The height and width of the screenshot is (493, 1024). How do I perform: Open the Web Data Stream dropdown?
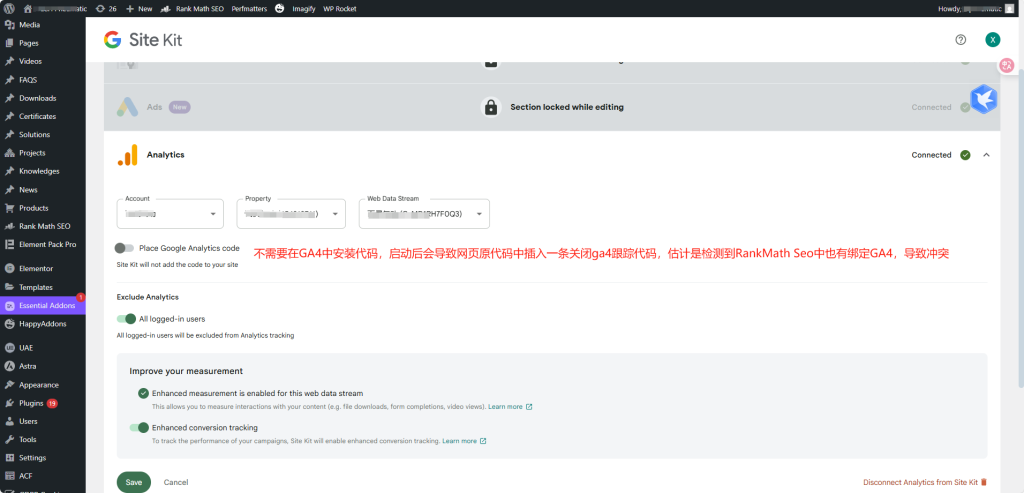[424, 214]
